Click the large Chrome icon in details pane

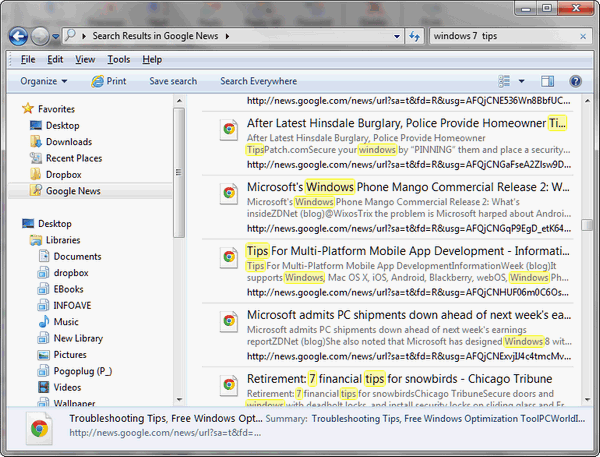pyautogui.click(x=39, y=428)
